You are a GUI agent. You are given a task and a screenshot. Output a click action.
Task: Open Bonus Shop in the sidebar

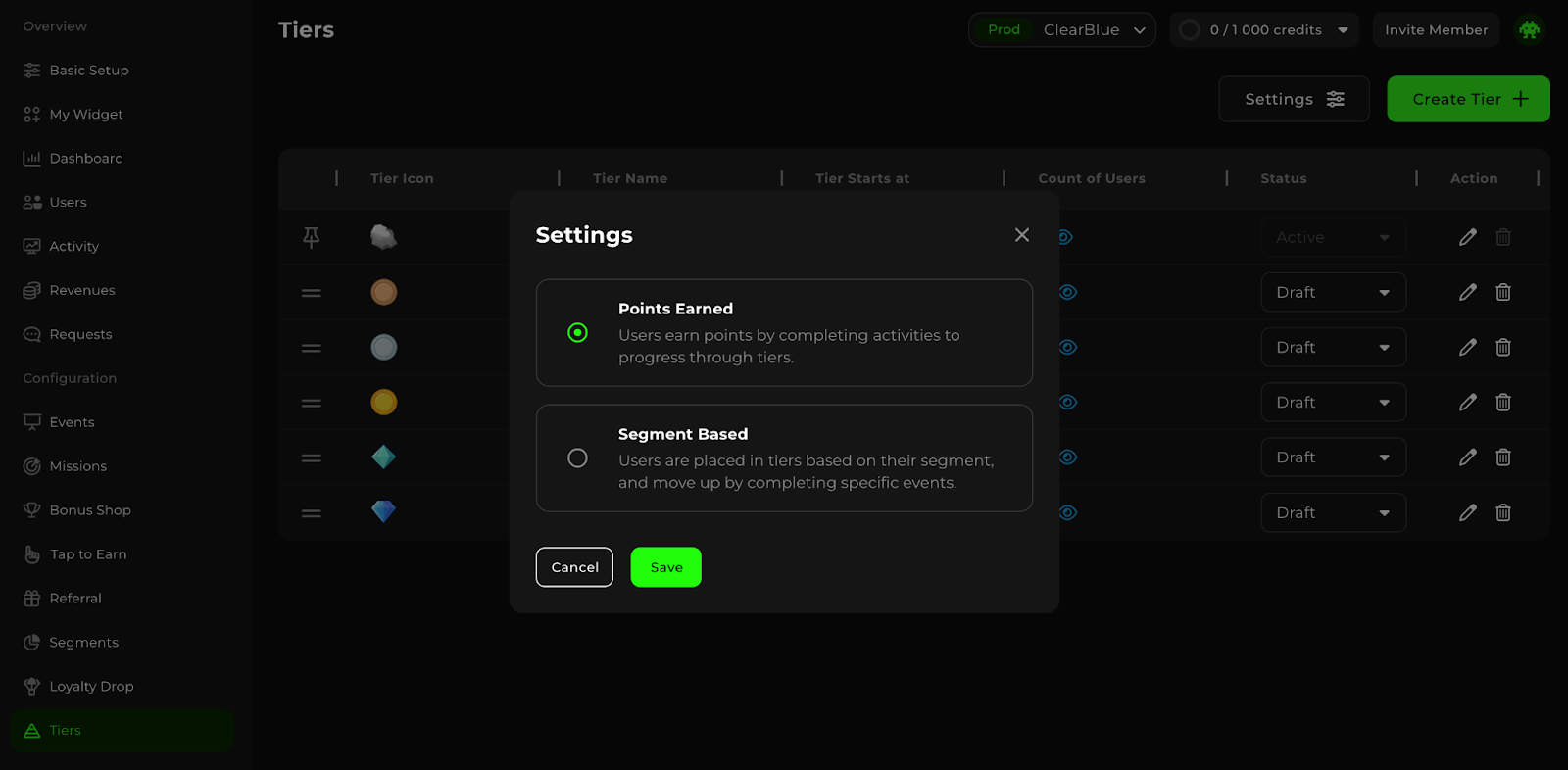click(90, 510)
